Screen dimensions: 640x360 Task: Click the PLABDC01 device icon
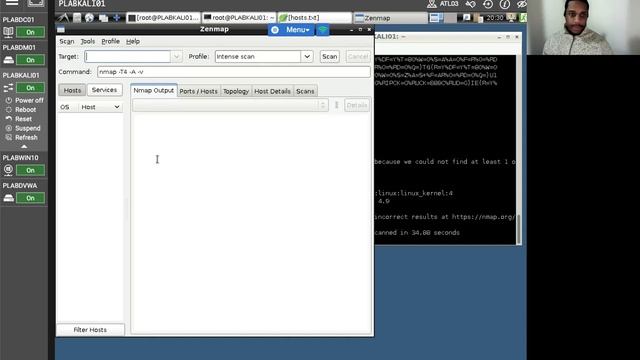point(8,32)
